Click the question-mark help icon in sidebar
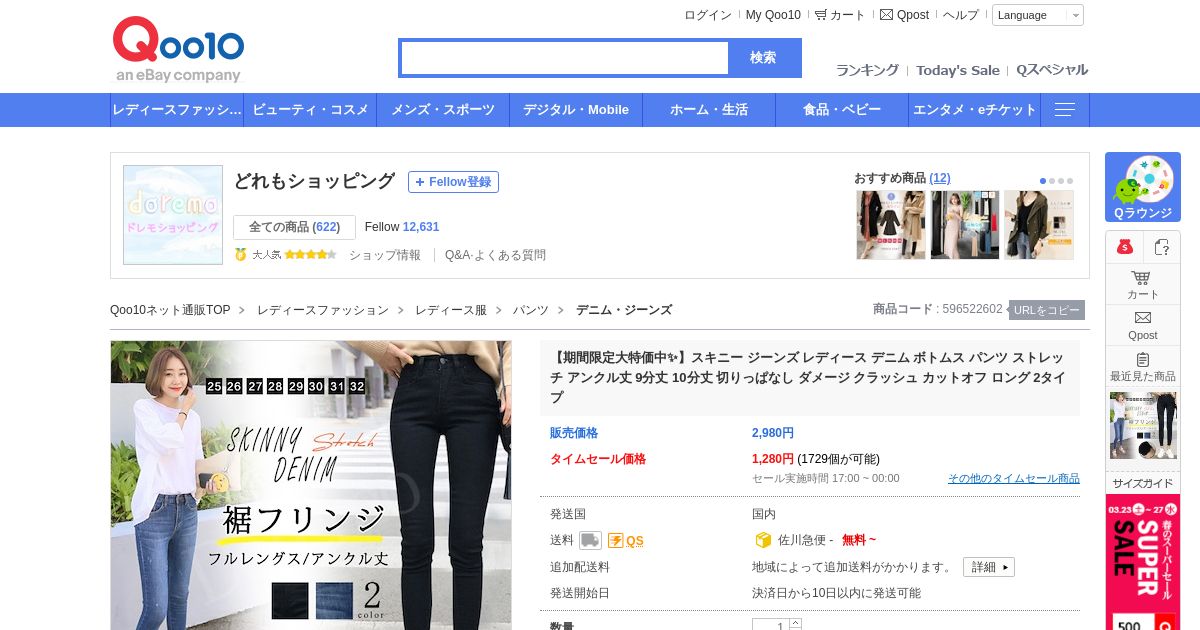This screenshot has width=1200, height=630. click(1162, 247)
